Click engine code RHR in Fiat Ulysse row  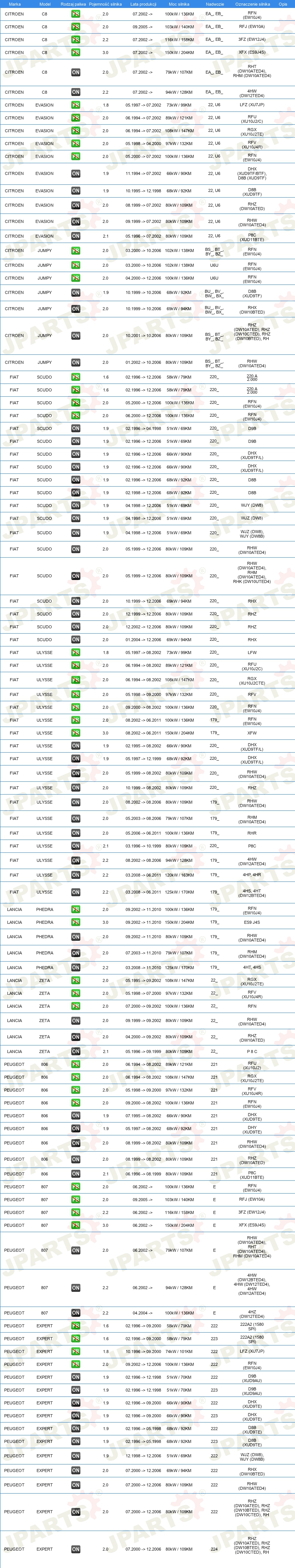point(252,833)
